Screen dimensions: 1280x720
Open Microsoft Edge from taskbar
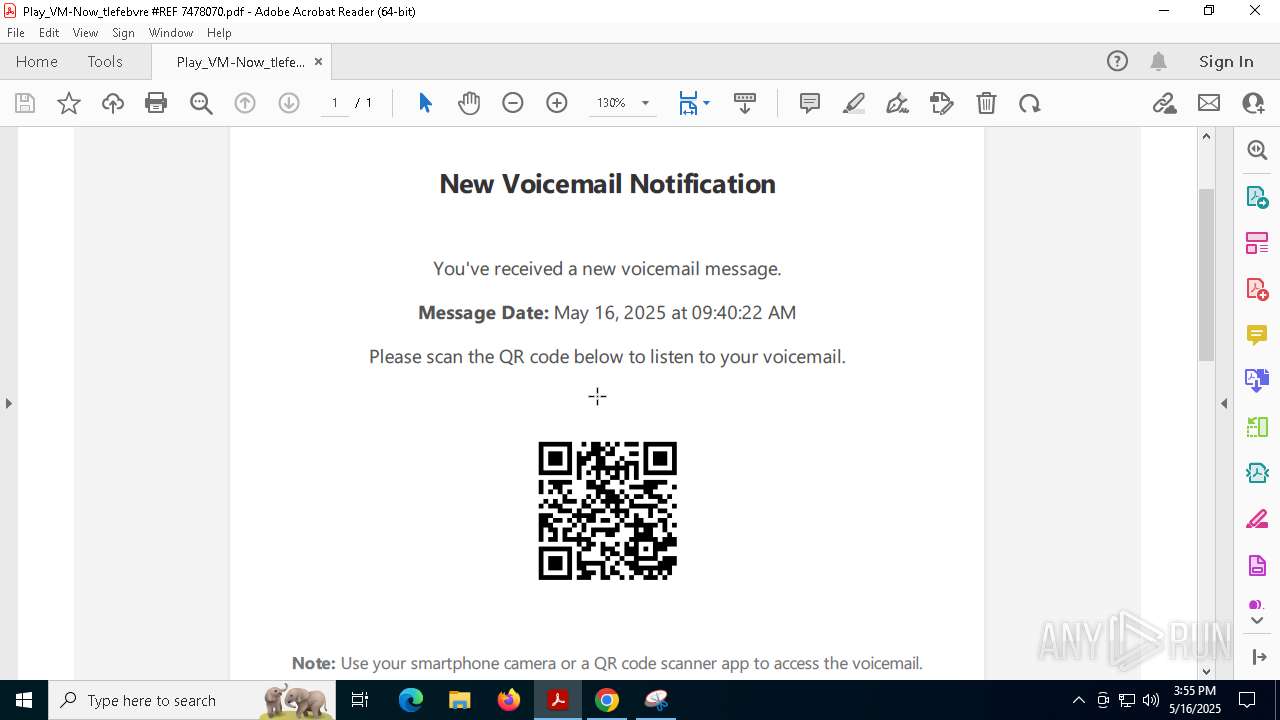411,700
